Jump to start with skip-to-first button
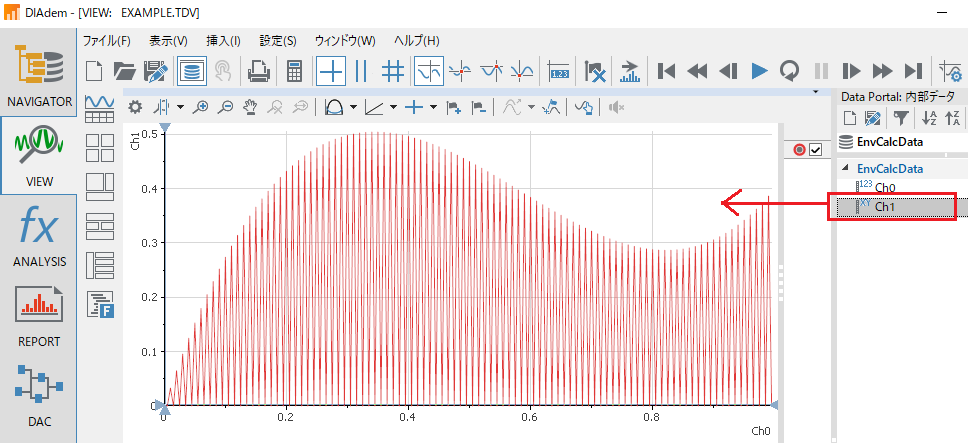The image size is (968, 443). (666, 72)
